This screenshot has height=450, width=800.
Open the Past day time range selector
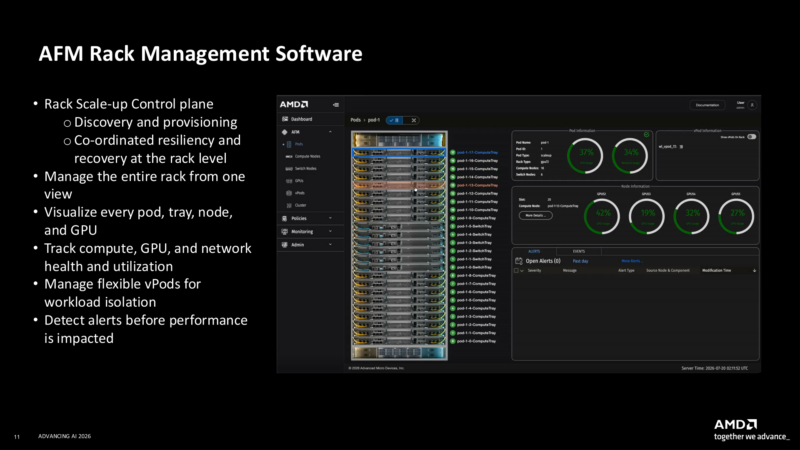(x=581, y=261)
